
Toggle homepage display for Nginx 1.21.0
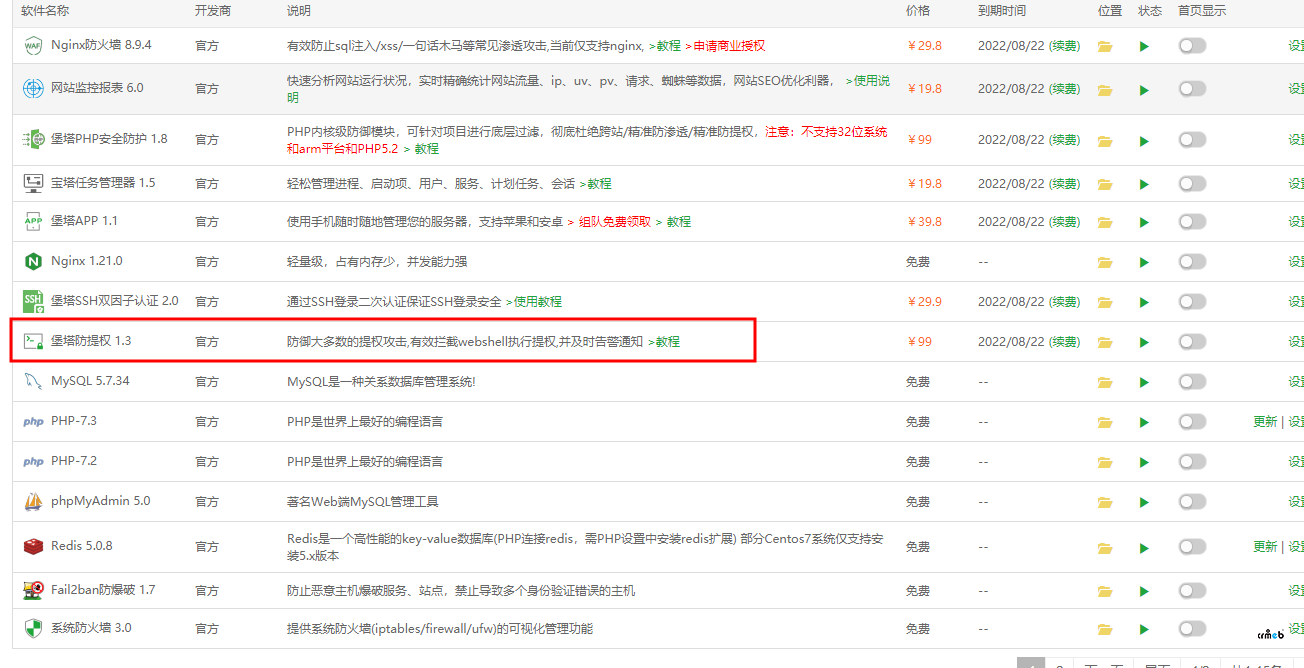[1192, 261]
